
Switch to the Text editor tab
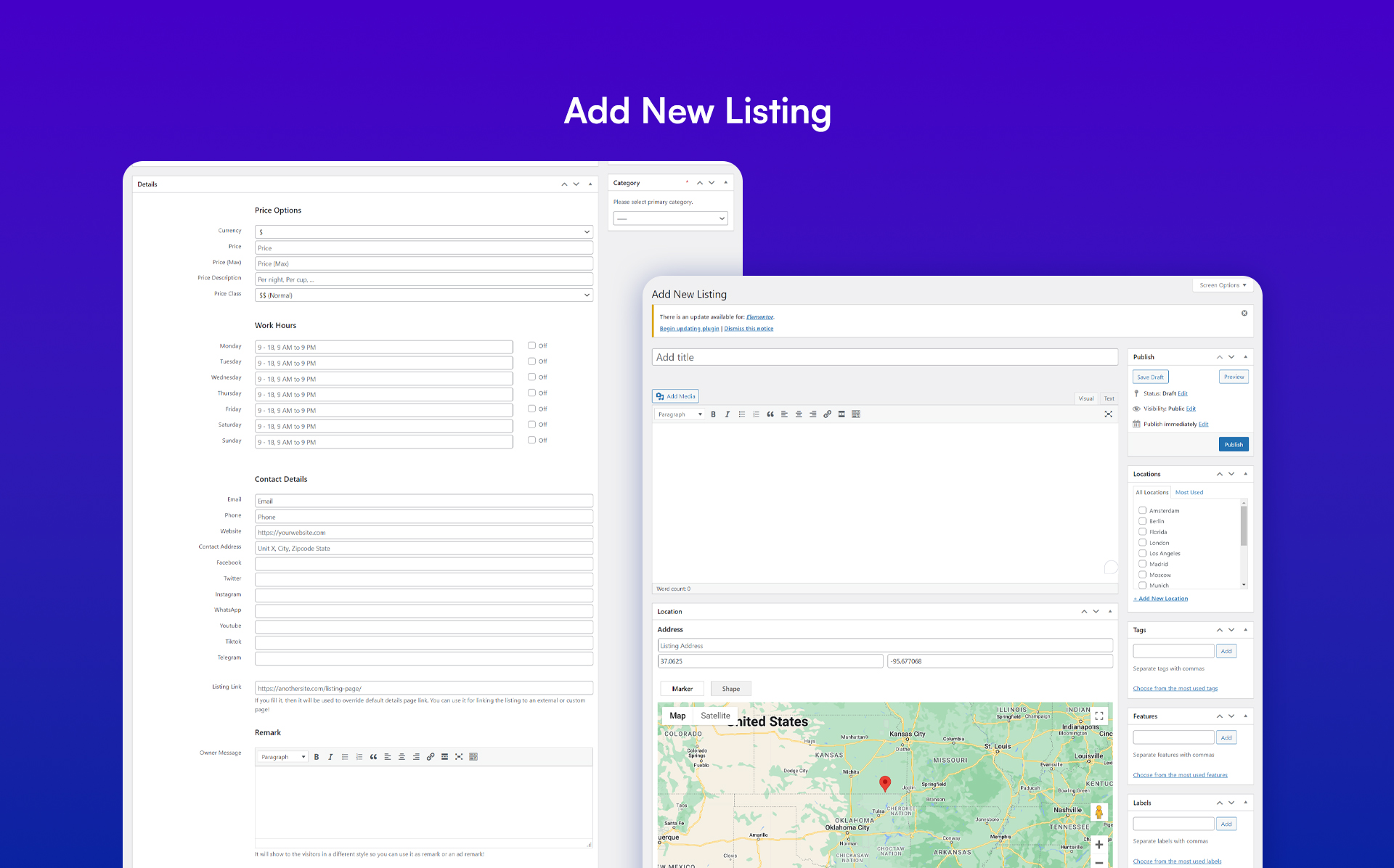[1109, 398]
